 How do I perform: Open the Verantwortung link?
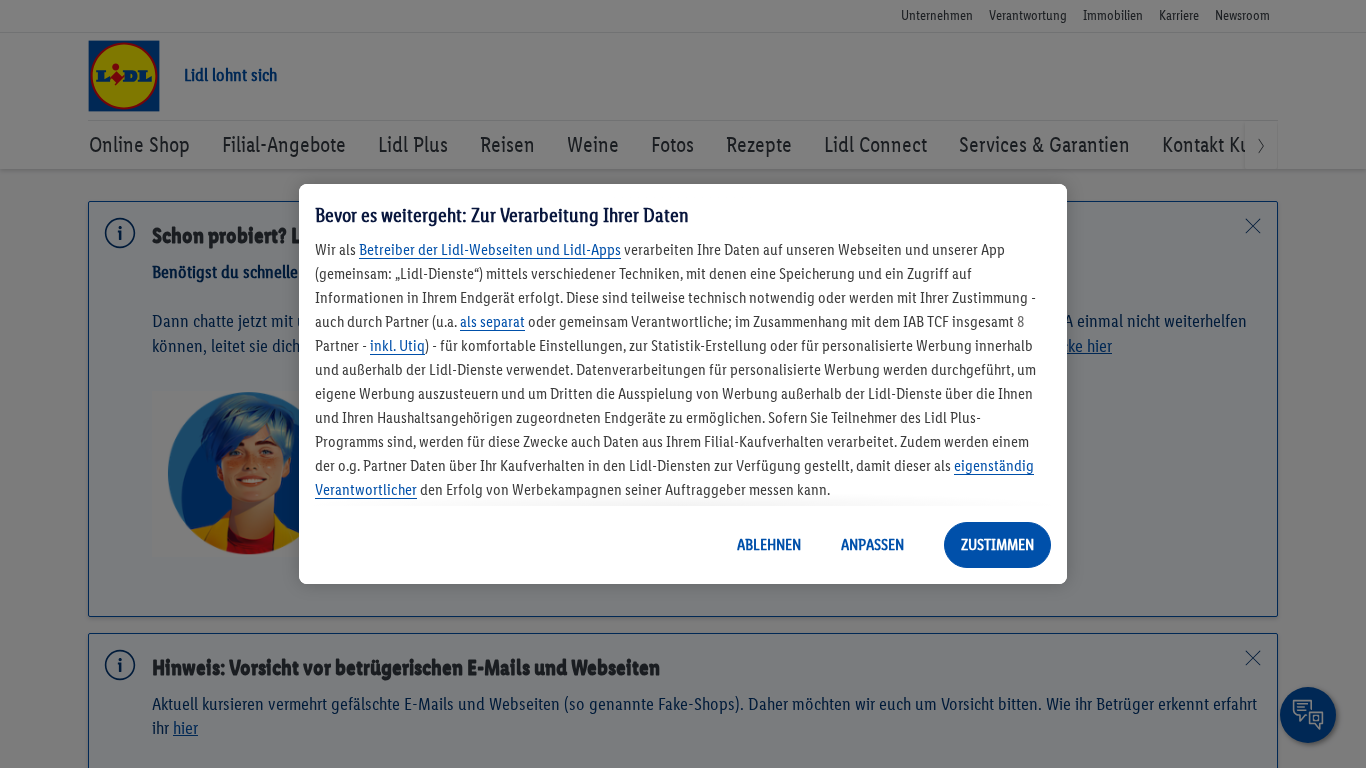pos(1028,16)
